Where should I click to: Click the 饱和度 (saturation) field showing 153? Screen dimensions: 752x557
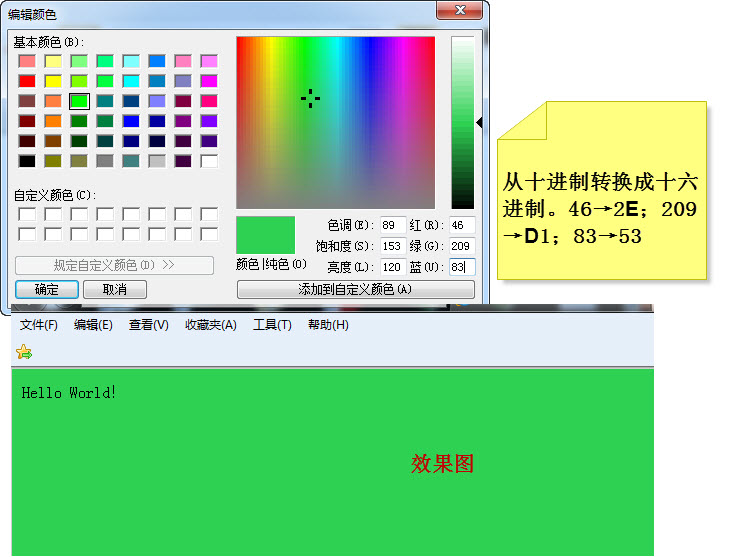click(x=393, y=246)
